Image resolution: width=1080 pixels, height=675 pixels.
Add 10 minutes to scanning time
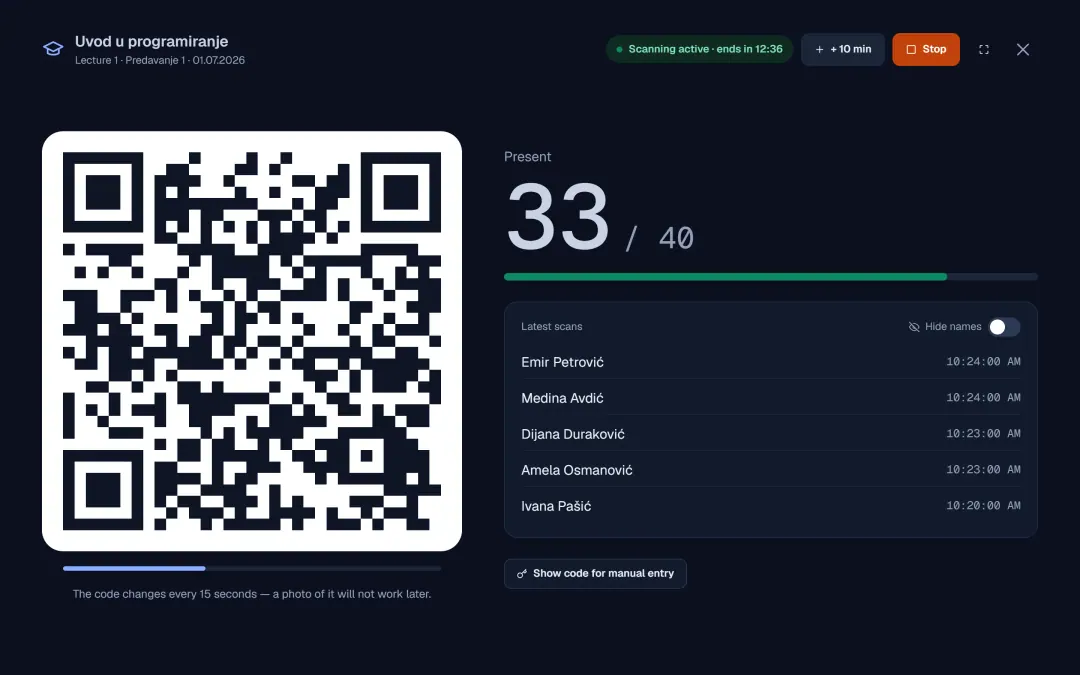843,50
